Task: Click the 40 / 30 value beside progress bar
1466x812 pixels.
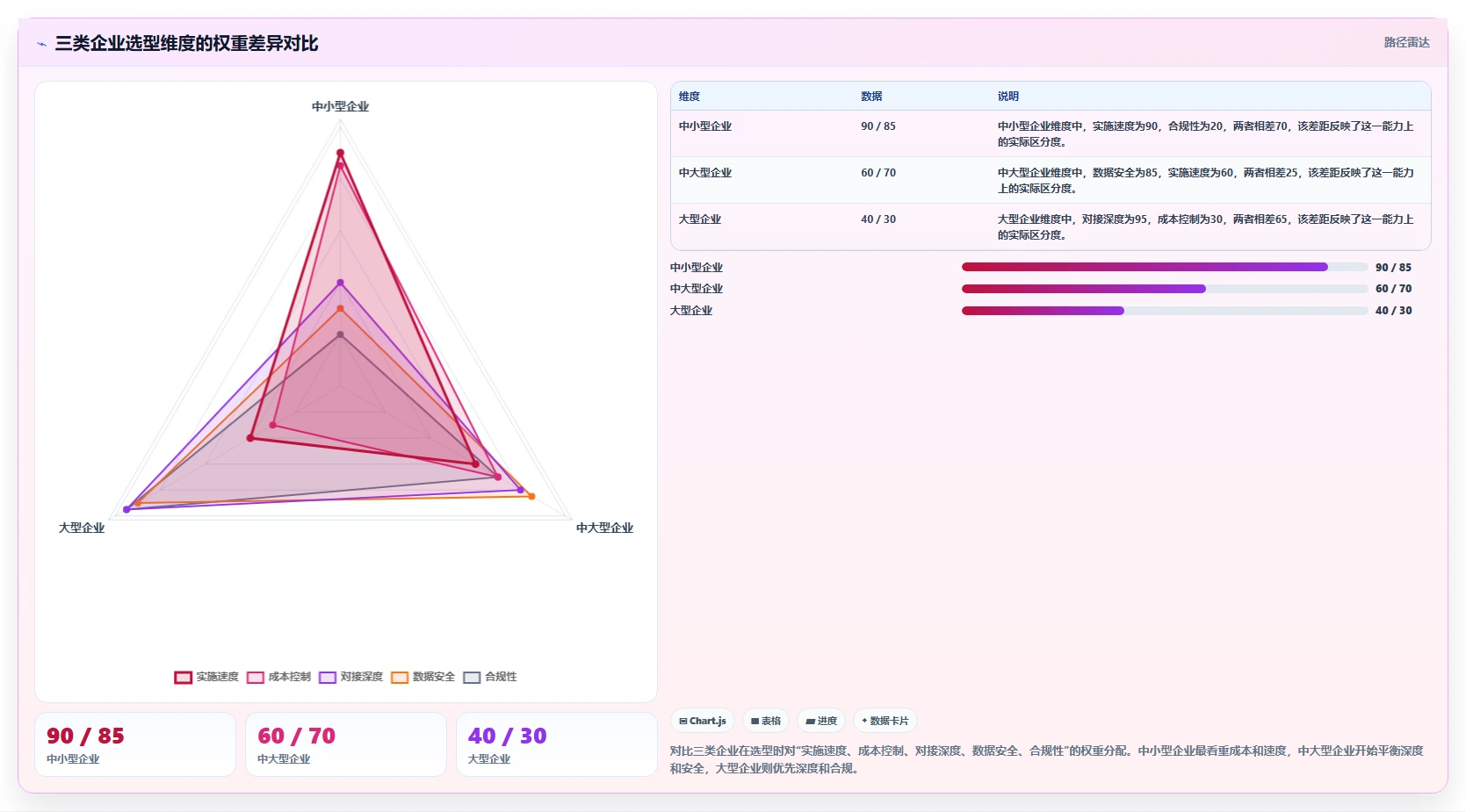Action: pyautogui.click(x=1394, y=311)
